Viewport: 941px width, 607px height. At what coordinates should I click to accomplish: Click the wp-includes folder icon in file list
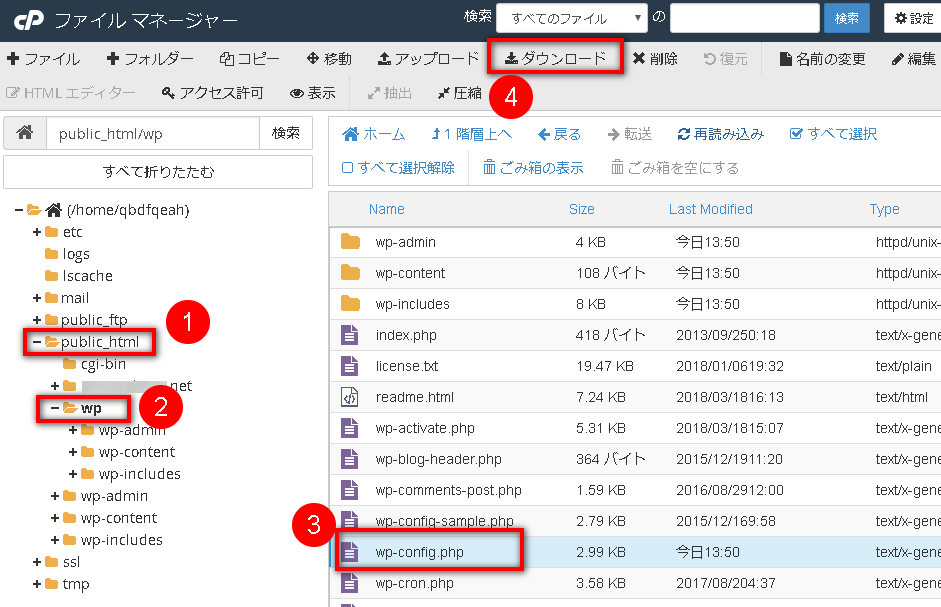(350, 304)
